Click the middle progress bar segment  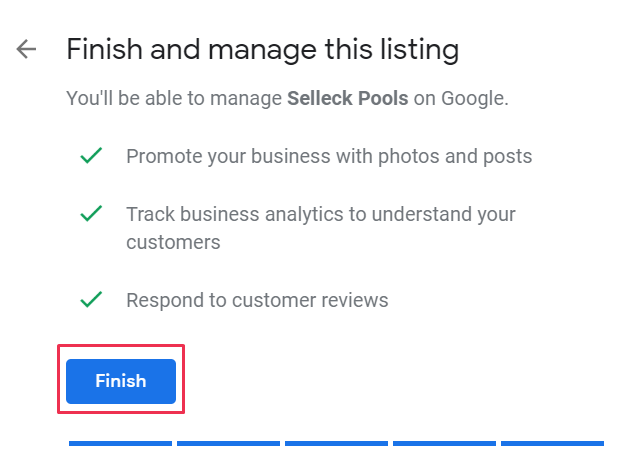336,442
